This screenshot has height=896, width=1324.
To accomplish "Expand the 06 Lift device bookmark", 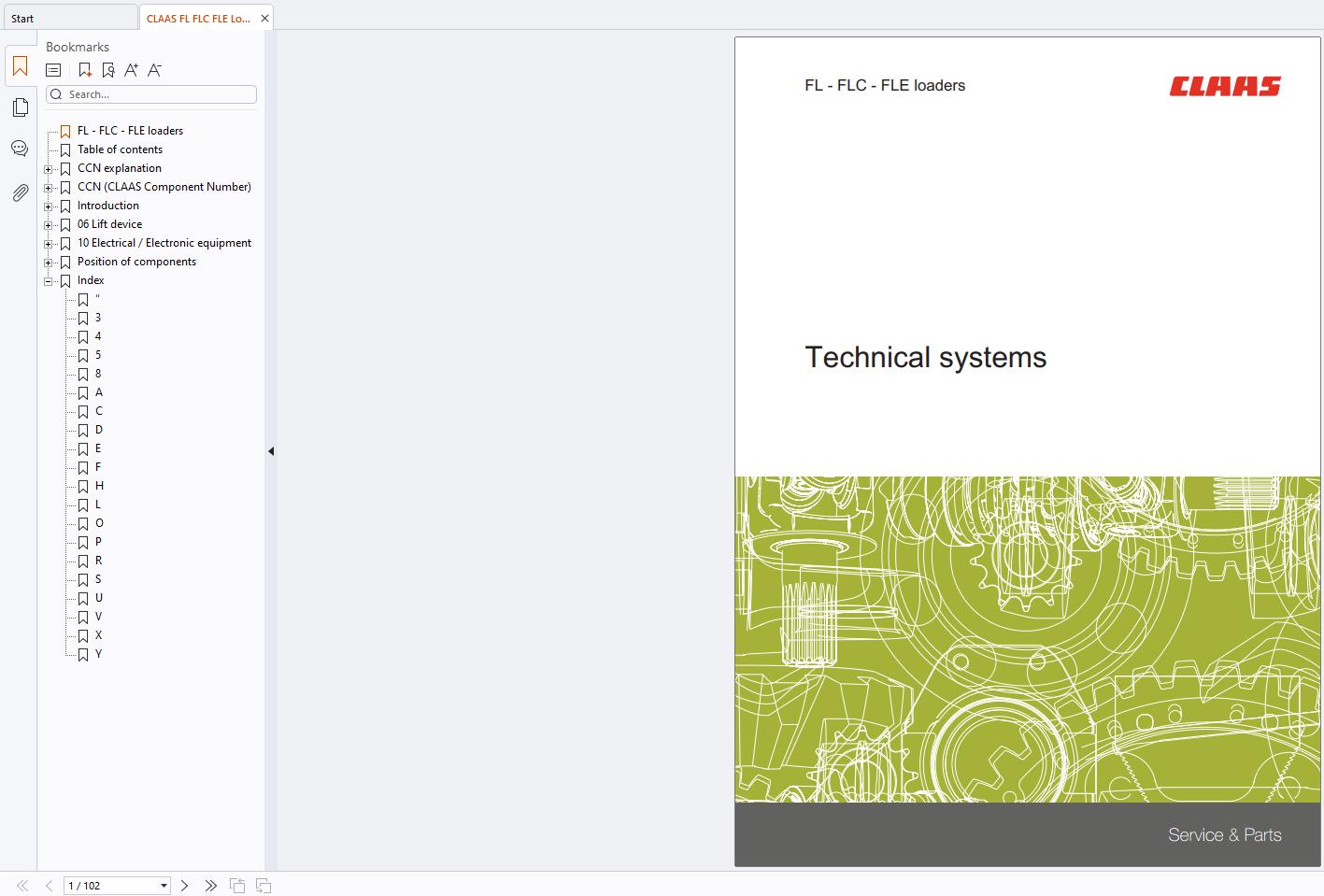I will [49, 225].
